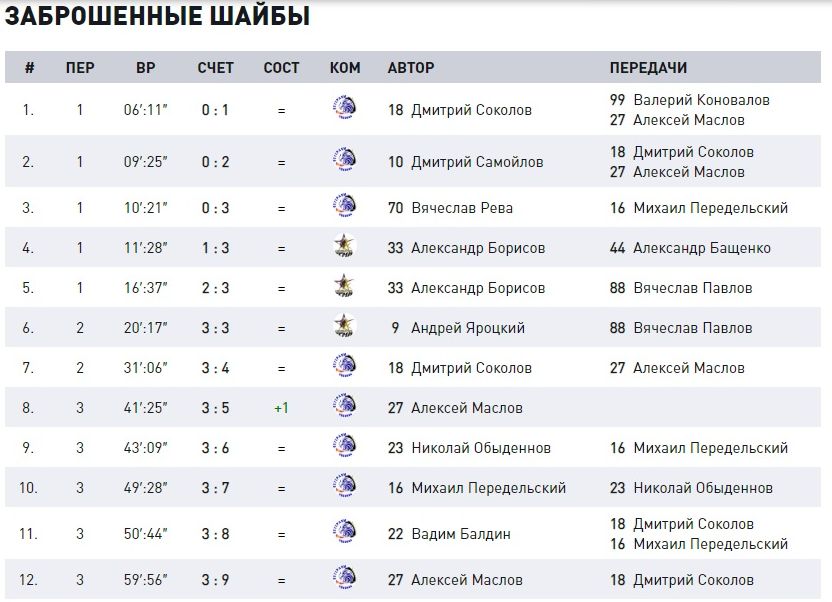Click the СЧЕТ column header
The image size is (832, 602).
[x=215, y=68]
